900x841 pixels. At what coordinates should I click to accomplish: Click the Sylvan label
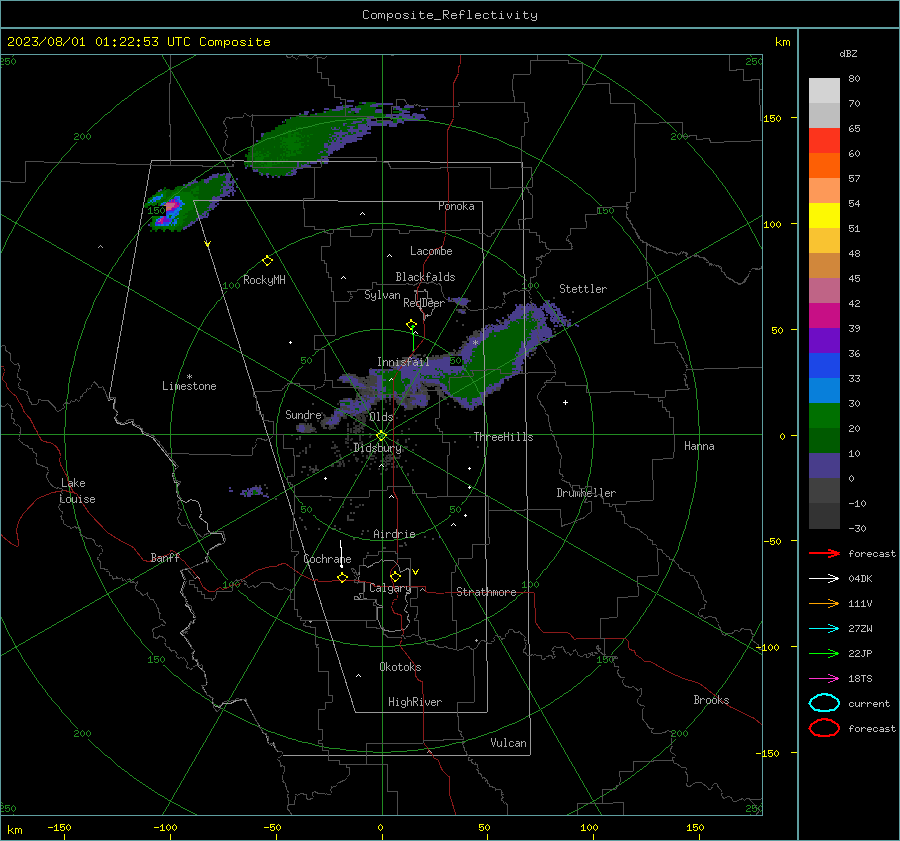(x=382, y=295)
